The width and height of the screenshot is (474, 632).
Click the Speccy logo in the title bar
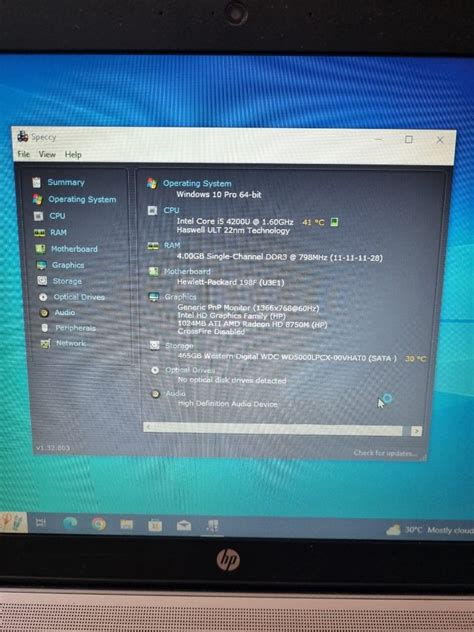click(x=23, y=137)
